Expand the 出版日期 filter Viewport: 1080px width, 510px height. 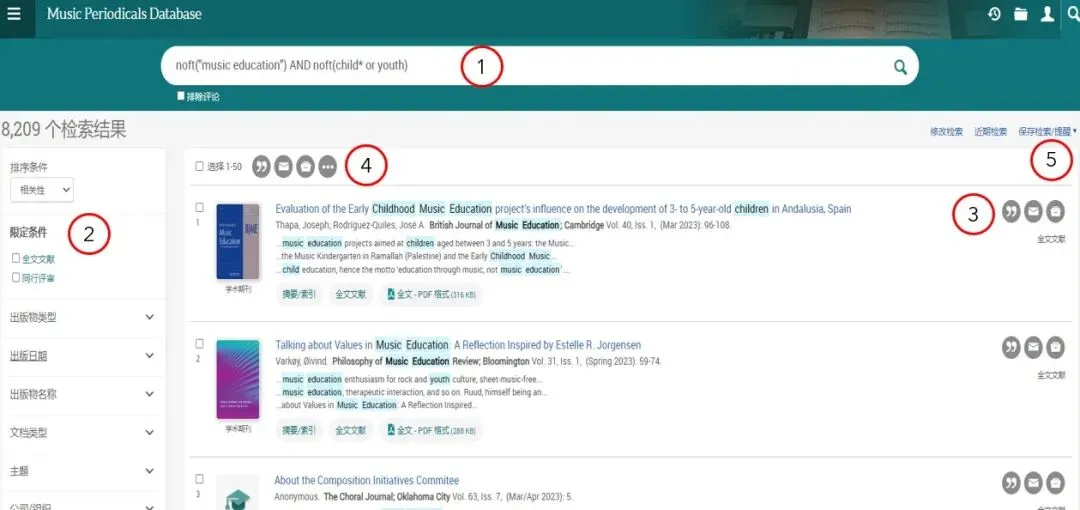[83, 356]
